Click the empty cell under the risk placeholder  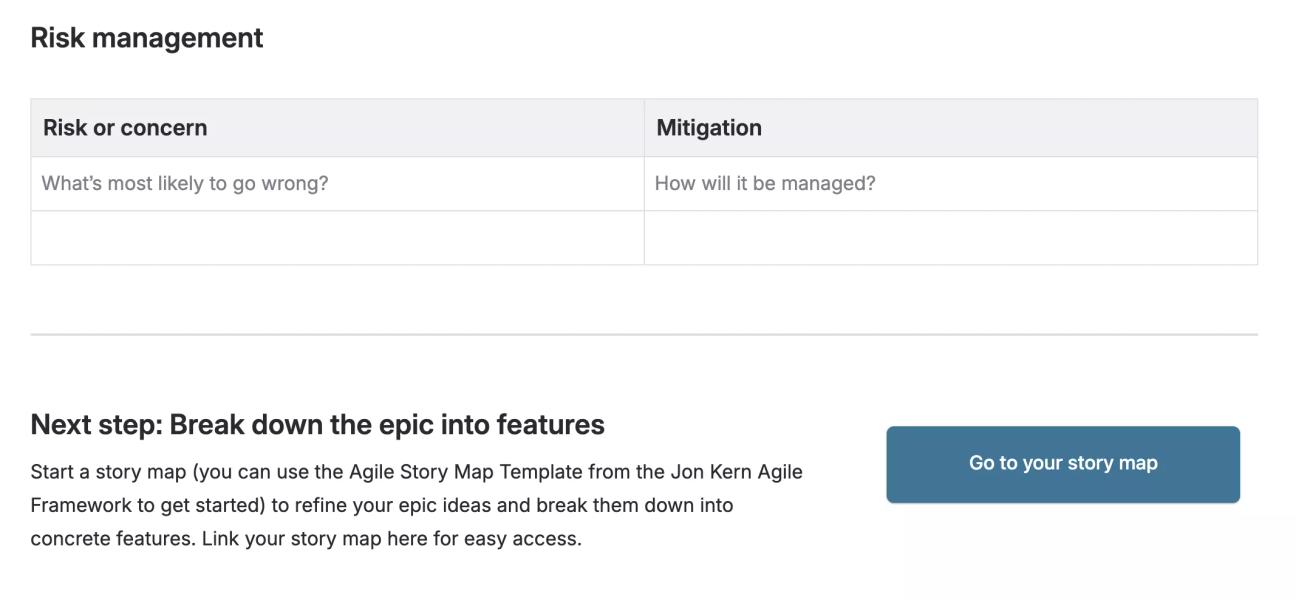pos(338,236)
